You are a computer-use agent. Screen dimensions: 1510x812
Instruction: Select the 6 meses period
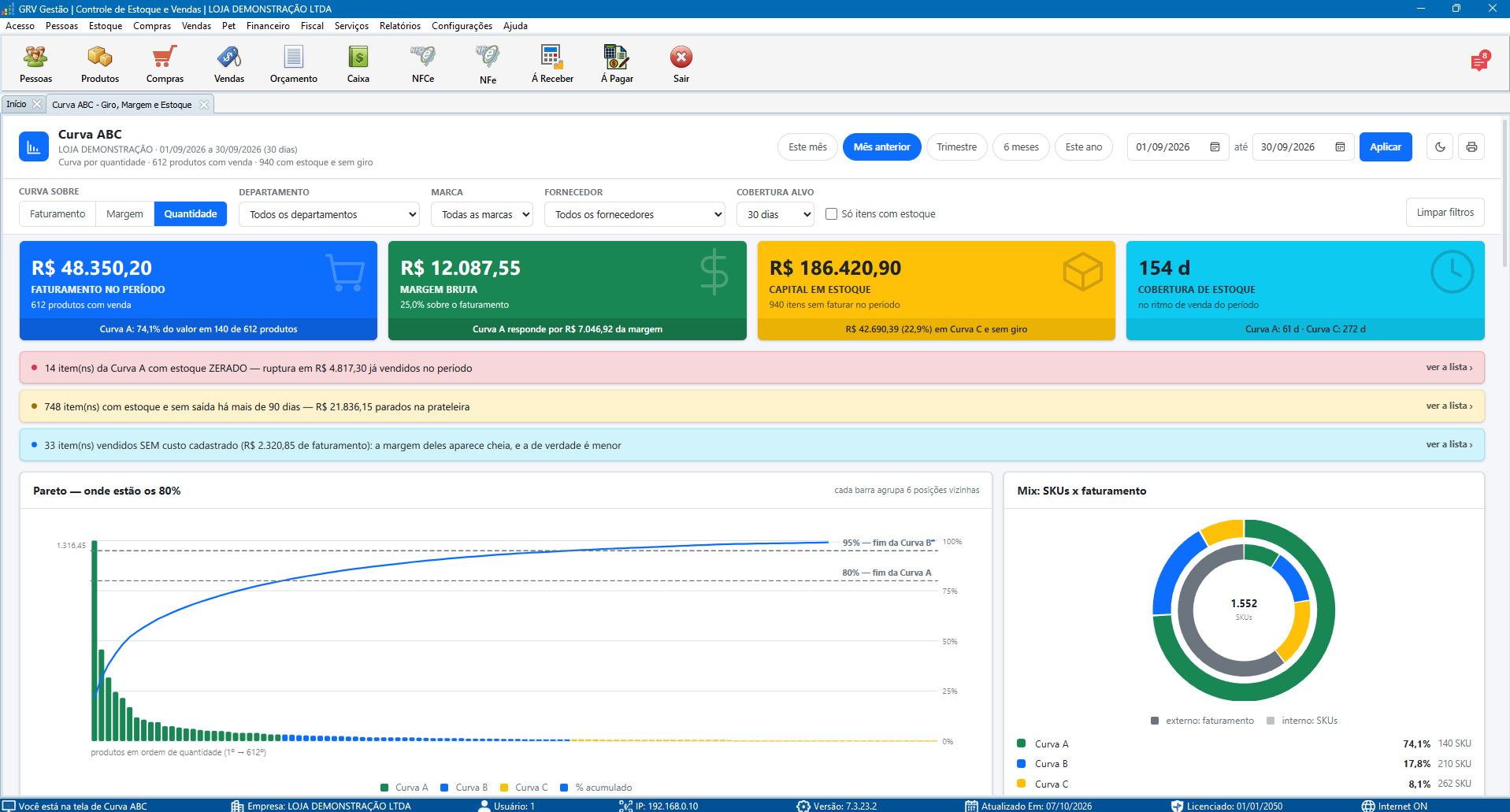(1021, 147)
